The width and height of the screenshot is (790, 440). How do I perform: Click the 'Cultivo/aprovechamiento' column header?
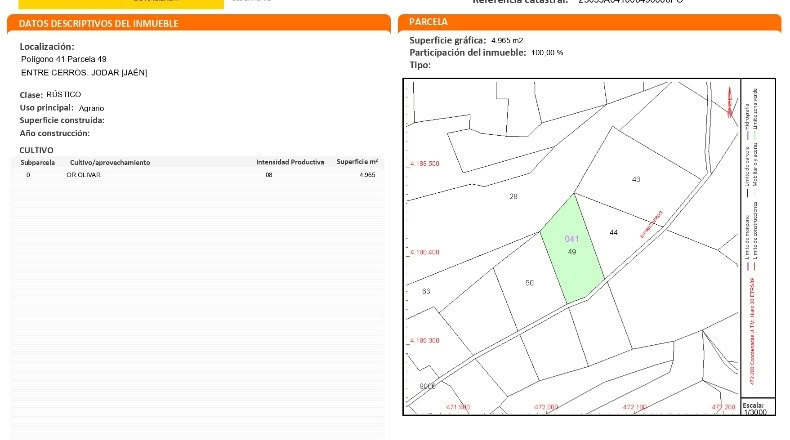coord(110,162)
